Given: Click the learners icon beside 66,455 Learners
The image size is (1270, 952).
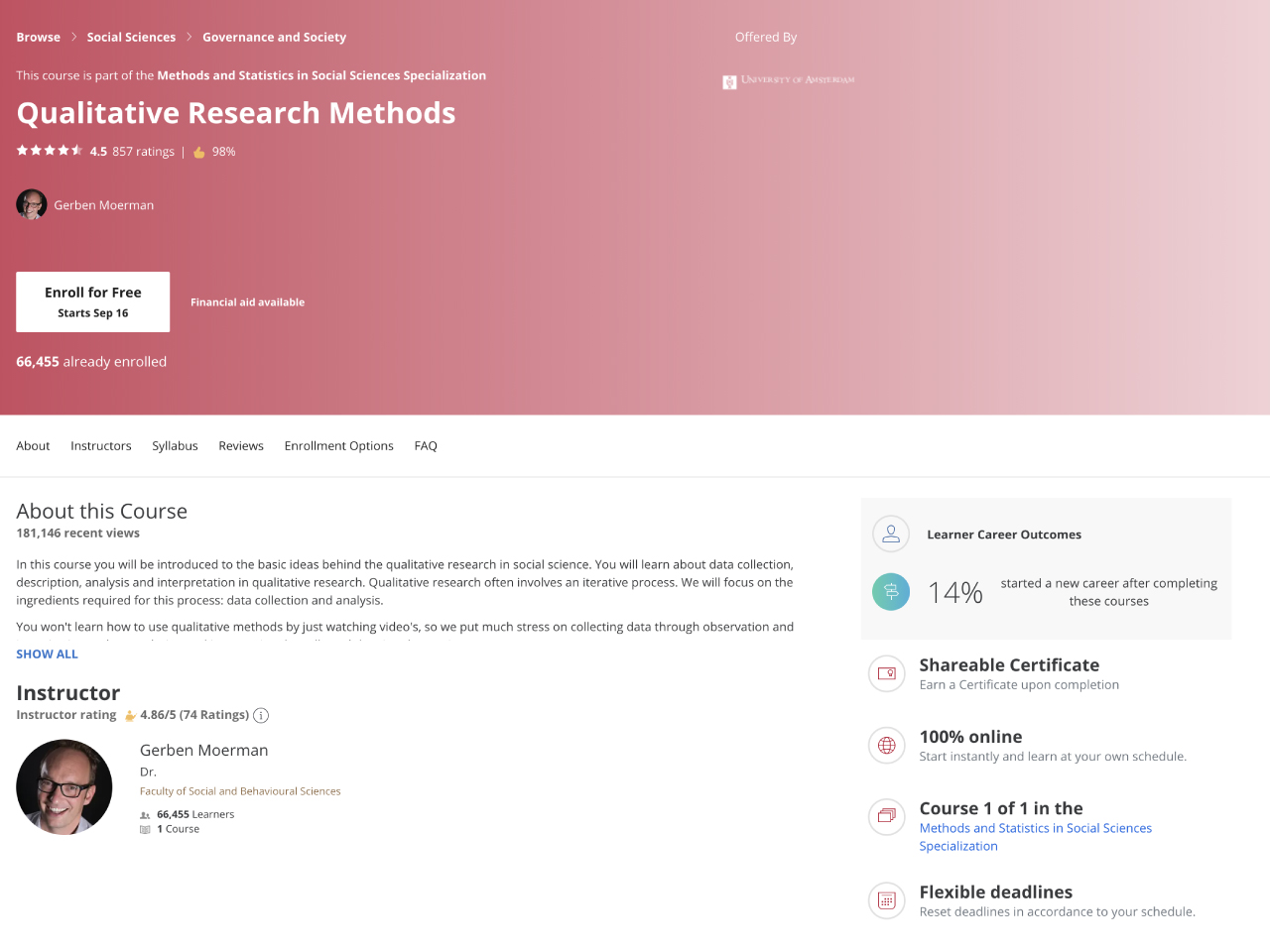Looking at the screenshot, I should 146,815.
